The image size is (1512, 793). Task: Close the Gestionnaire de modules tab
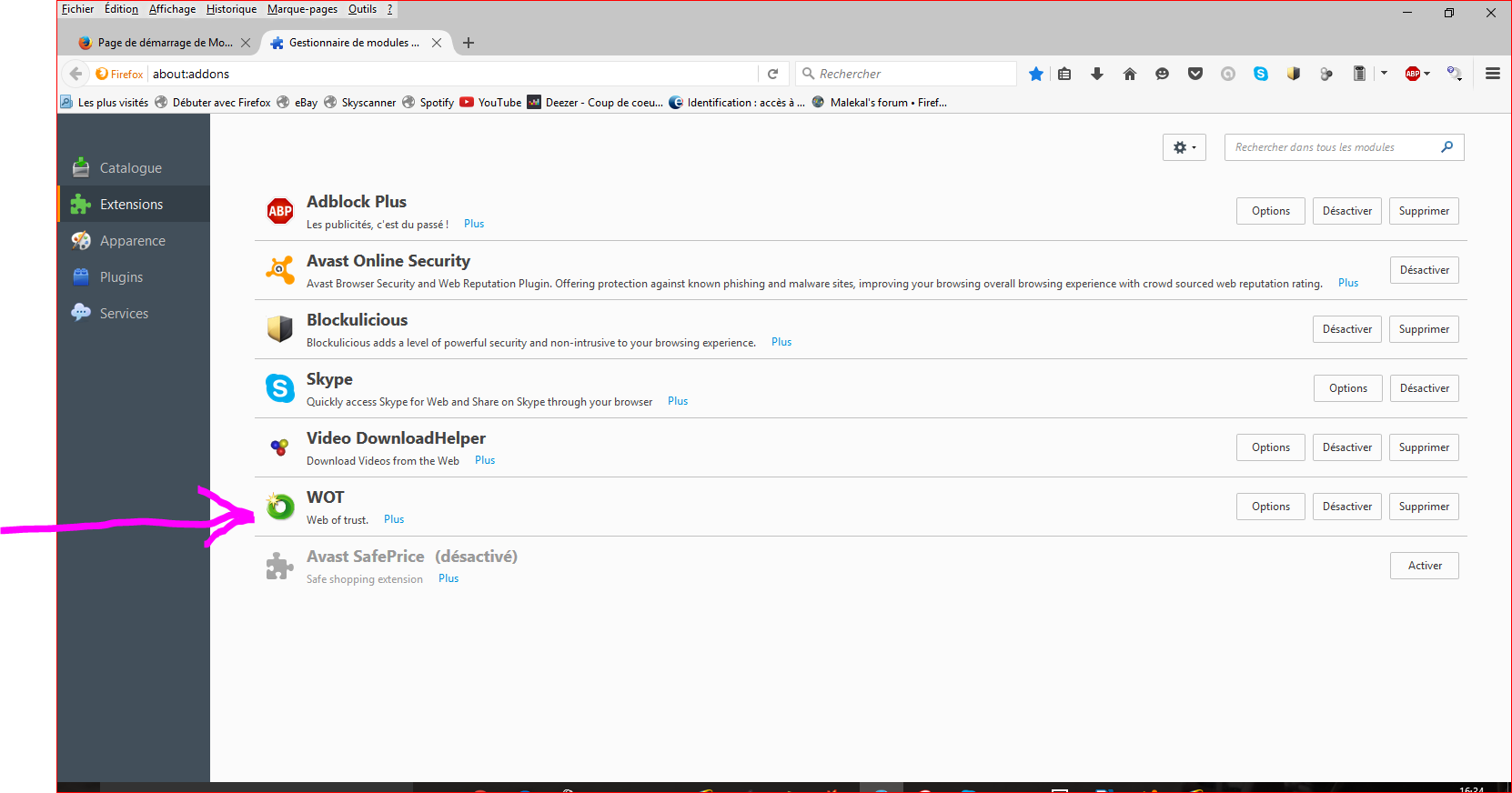click(x=437, y=43)
